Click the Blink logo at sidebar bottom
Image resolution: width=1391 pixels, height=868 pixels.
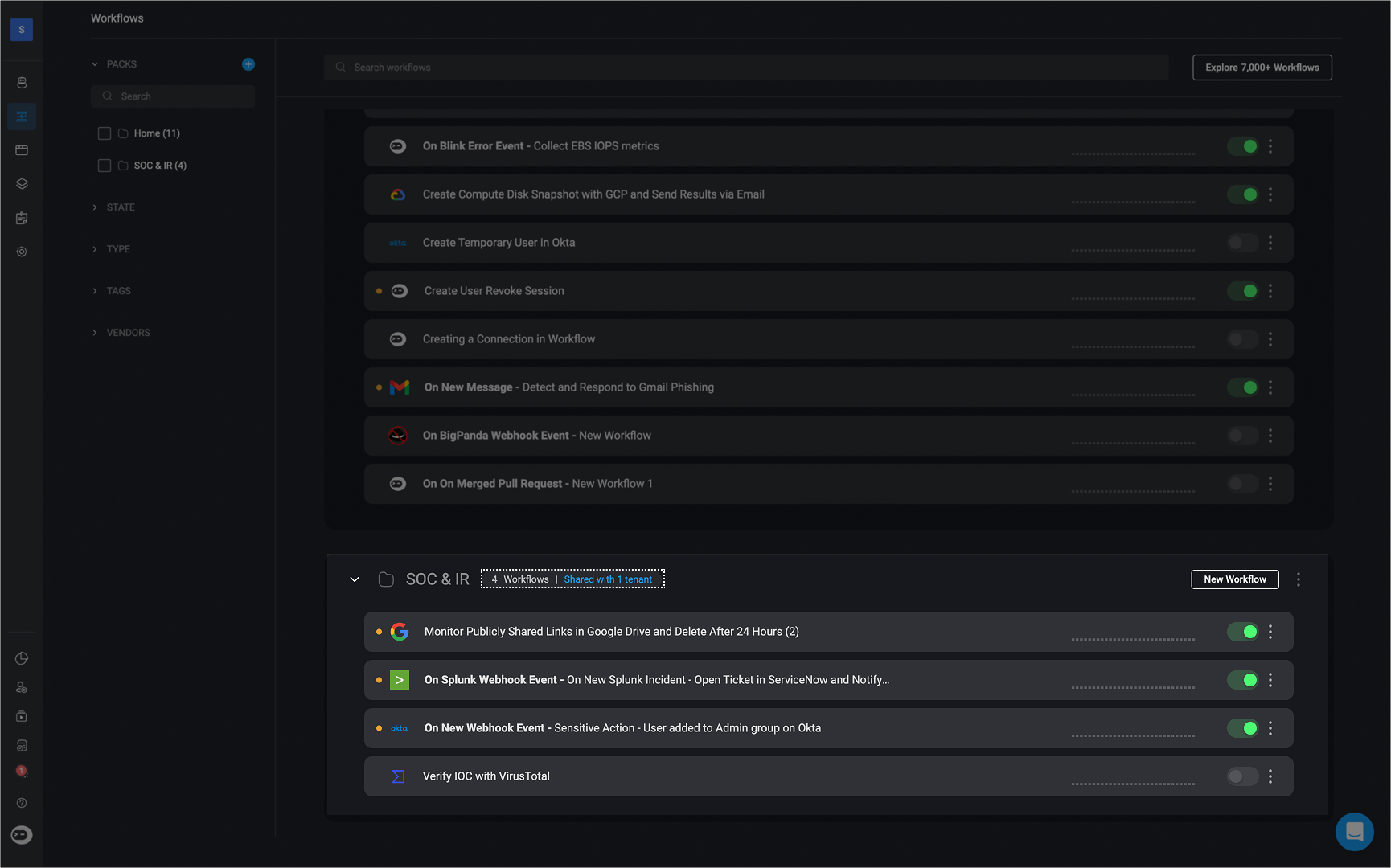[22, 835]
